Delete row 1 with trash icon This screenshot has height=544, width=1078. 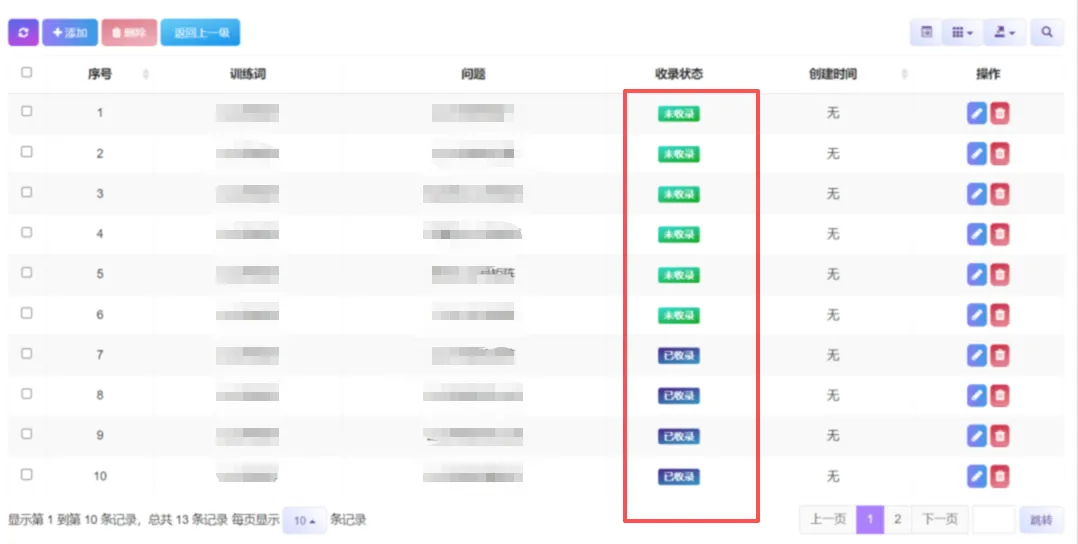pyautogui.click(x=1000, y=113)
